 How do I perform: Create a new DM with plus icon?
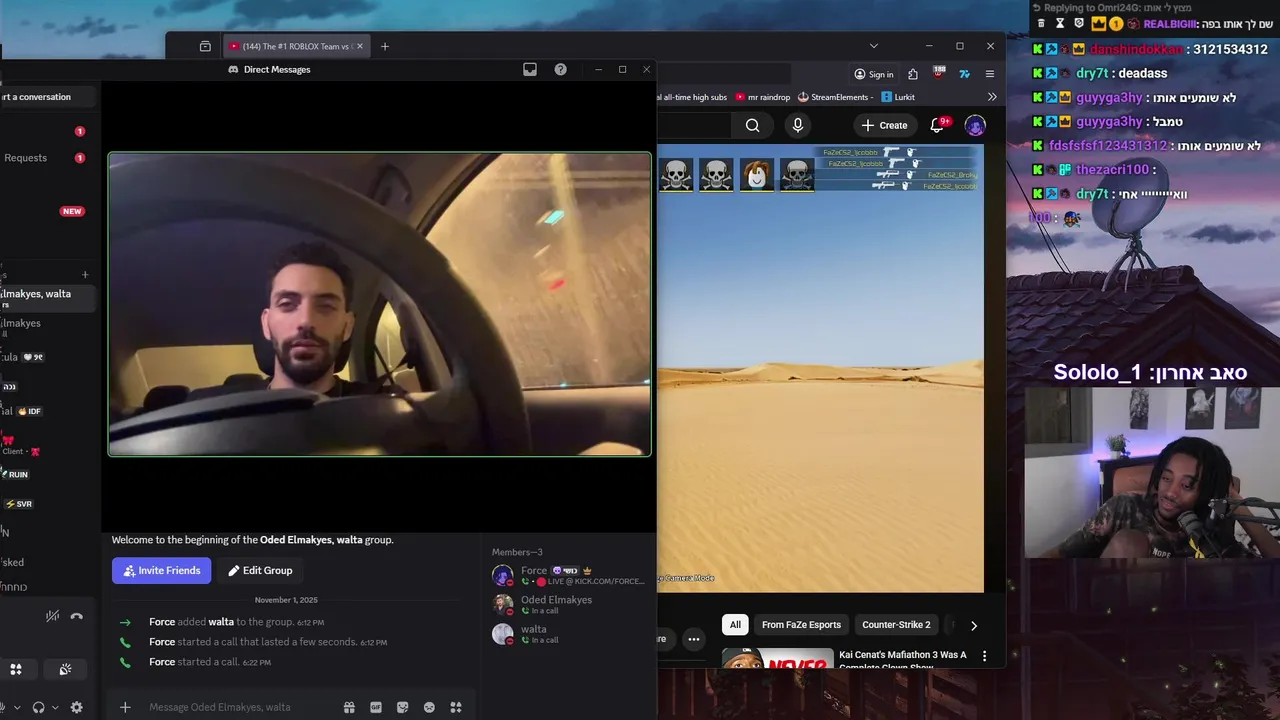85,274
